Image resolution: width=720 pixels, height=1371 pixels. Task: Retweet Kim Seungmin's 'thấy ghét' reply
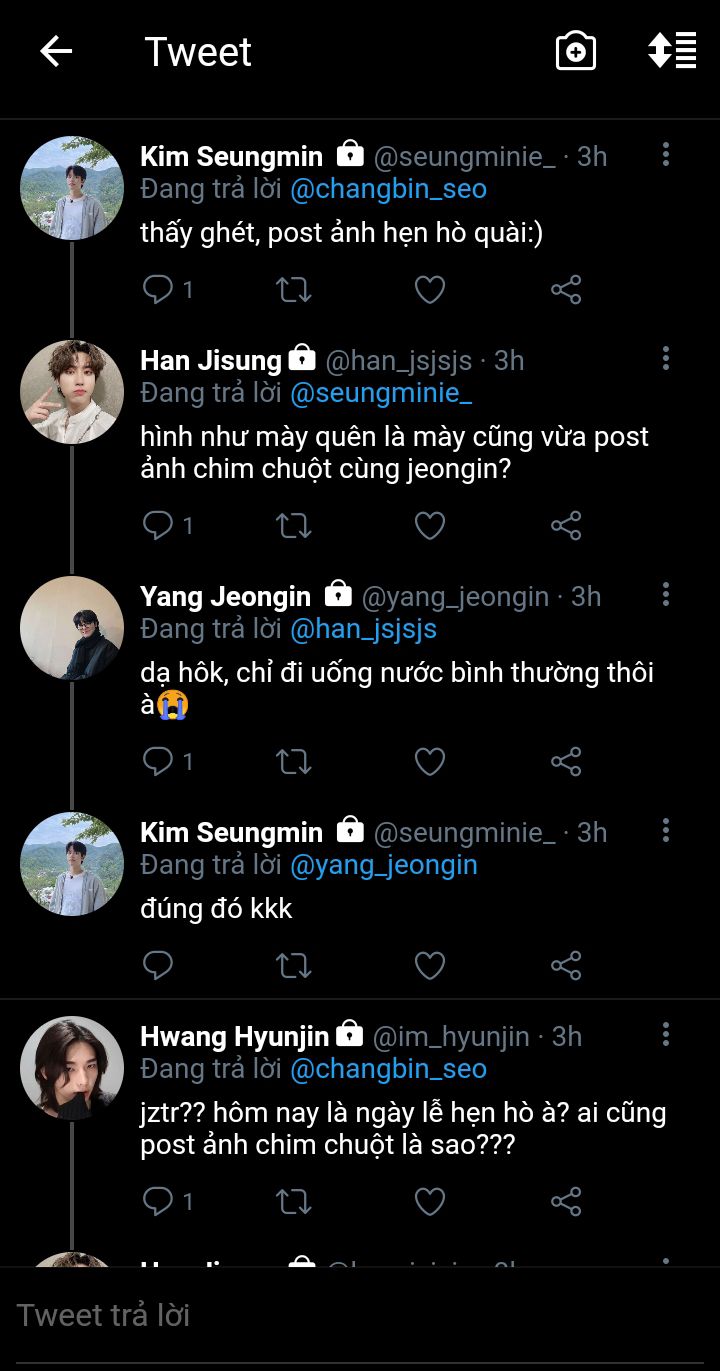tap(293, 291)
